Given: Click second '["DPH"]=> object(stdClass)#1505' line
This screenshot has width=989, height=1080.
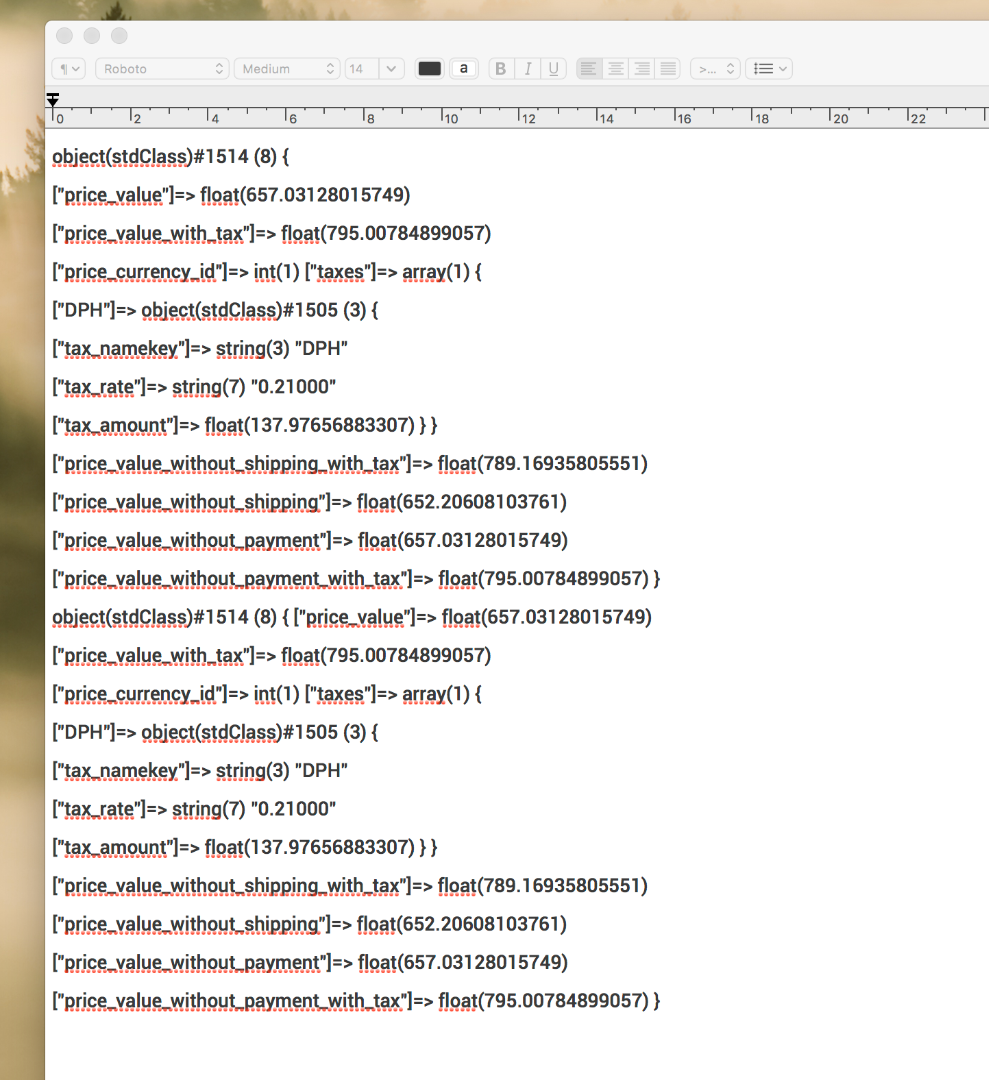Looking at the screenshot, I should 216,731.
